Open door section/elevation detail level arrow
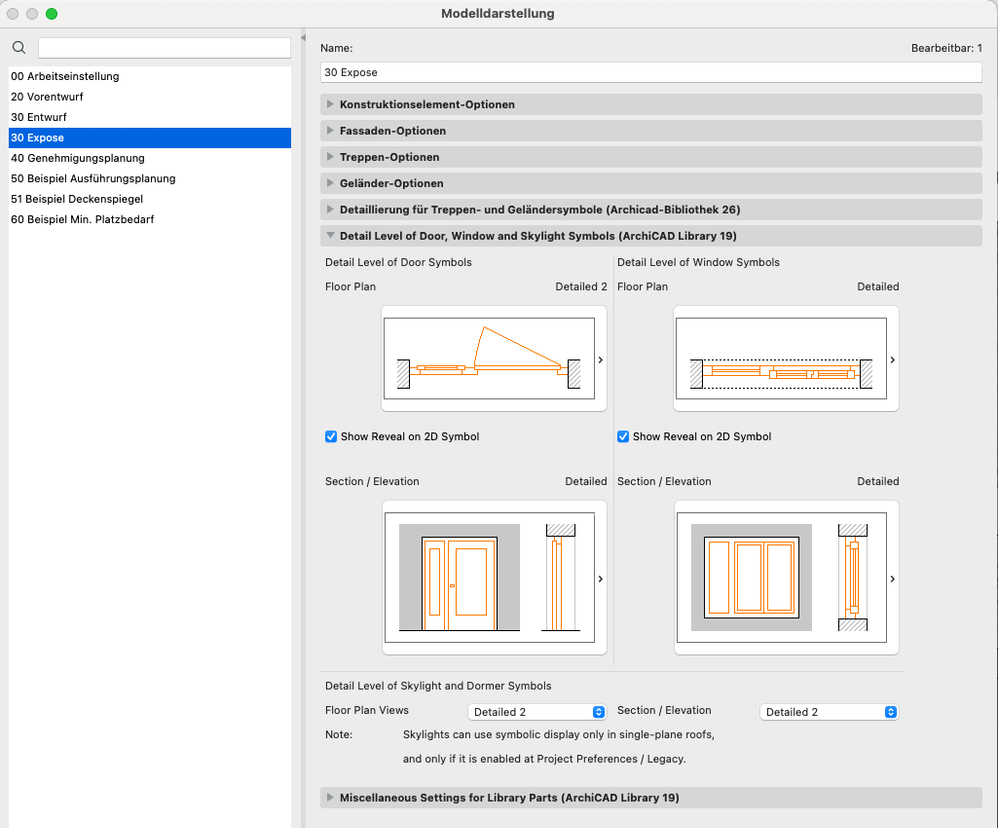Viewport: 998px width, 828px height. [600, 579]
